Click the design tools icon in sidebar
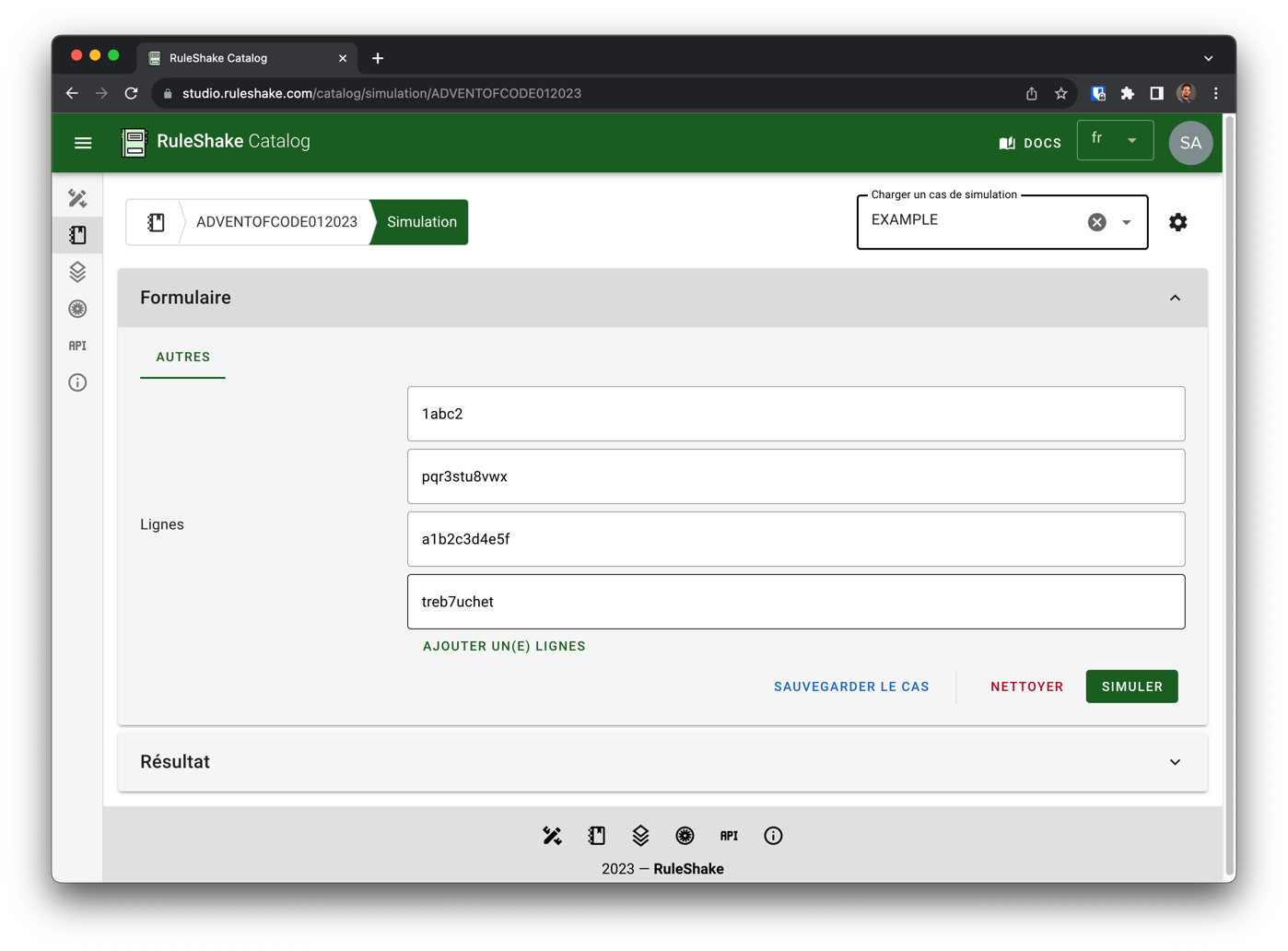Image resolution: width=1288 pixels, height=951 pixels. [77, 198]
